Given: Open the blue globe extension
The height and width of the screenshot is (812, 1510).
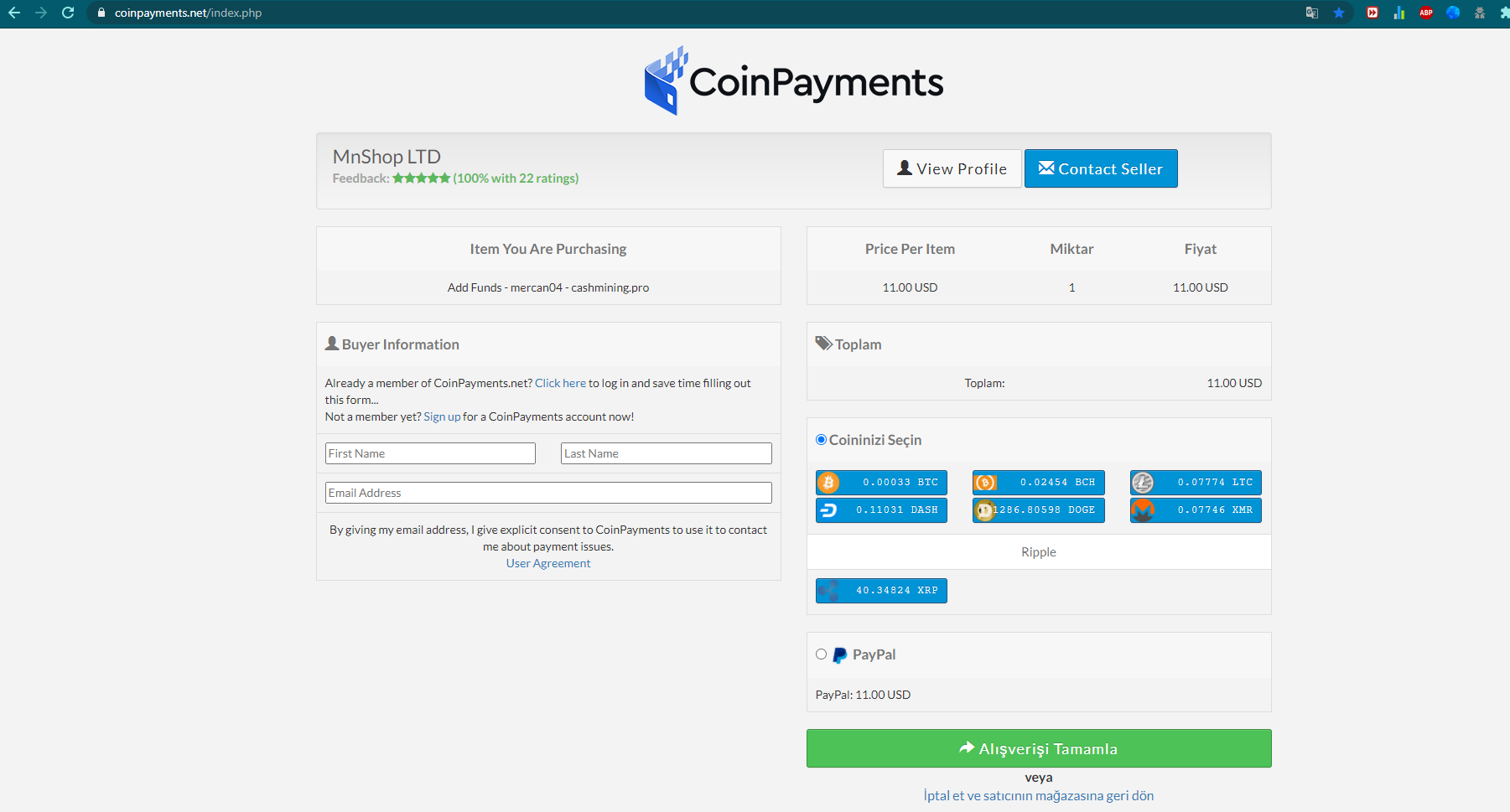Looking at the screenshot, I should tap(1453, 13).
